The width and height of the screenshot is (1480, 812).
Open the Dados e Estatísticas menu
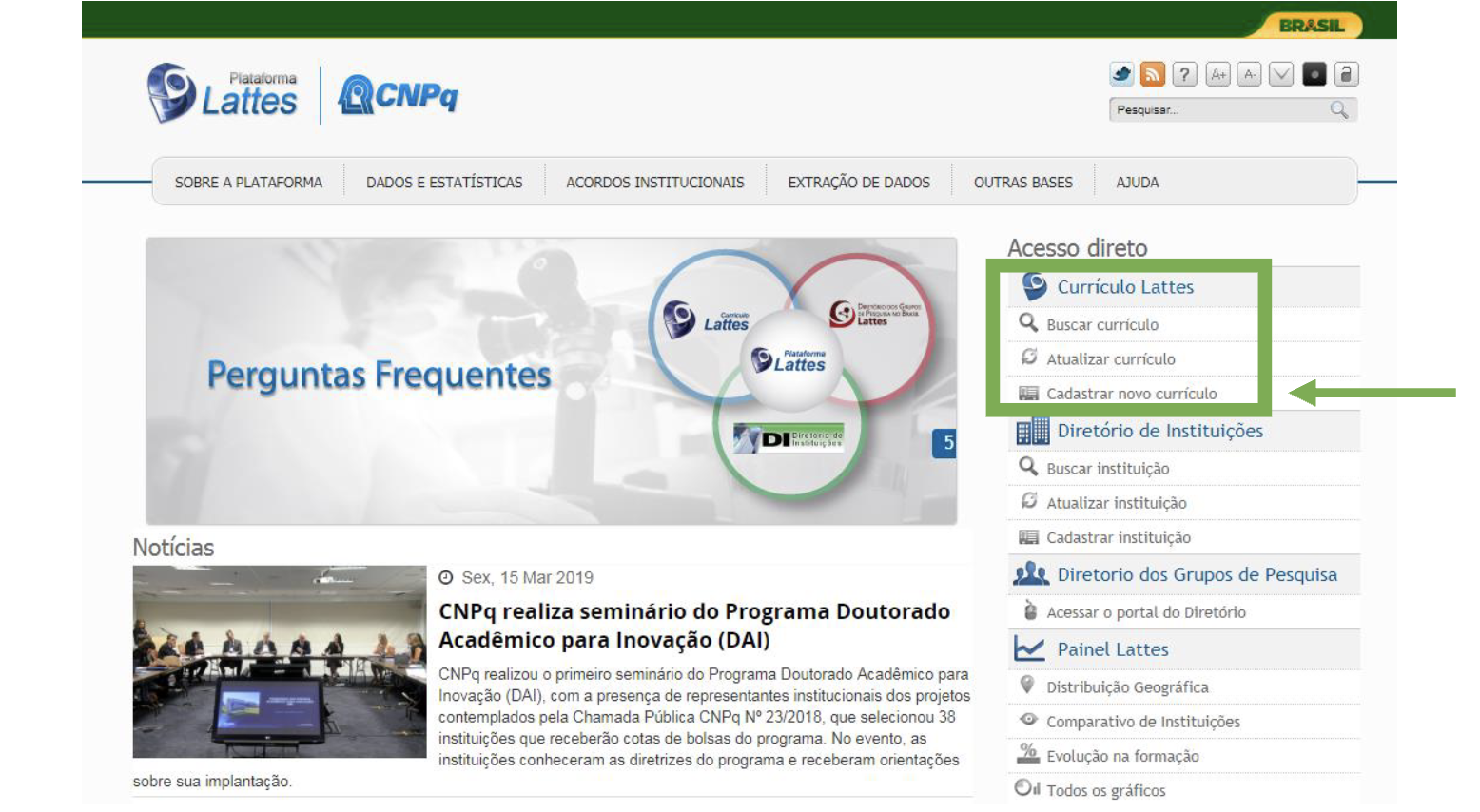click(x=444, y=183)
